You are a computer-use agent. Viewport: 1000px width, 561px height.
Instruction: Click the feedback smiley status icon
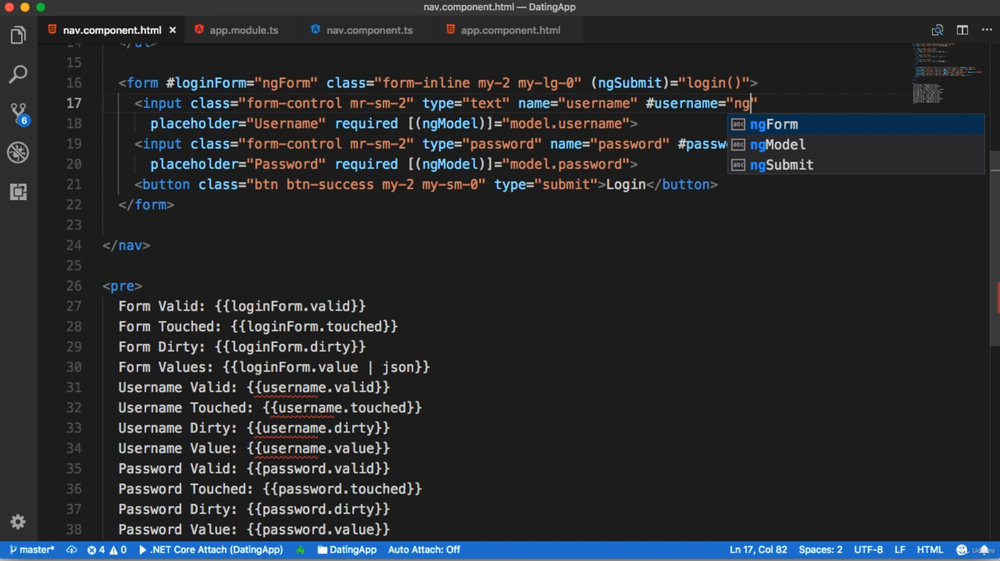pyautogui.click(x=962, y=550)
